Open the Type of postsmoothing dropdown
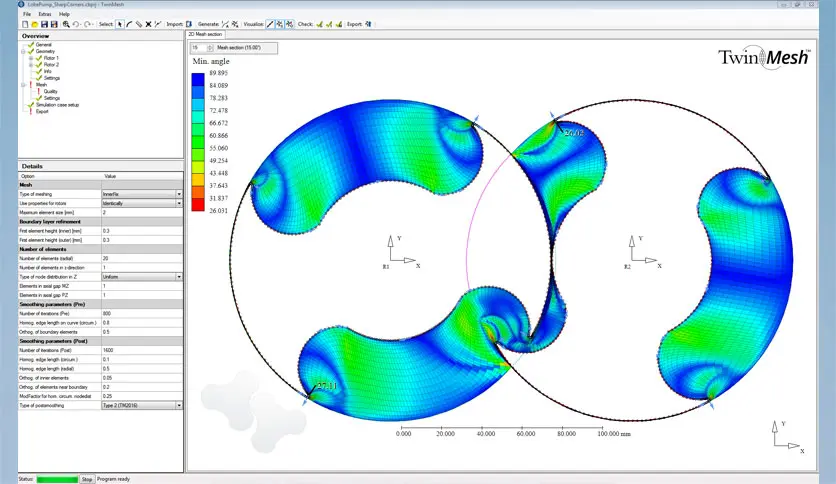The height and width of the screenshot is (484, 836). click(x=179, y=405)
